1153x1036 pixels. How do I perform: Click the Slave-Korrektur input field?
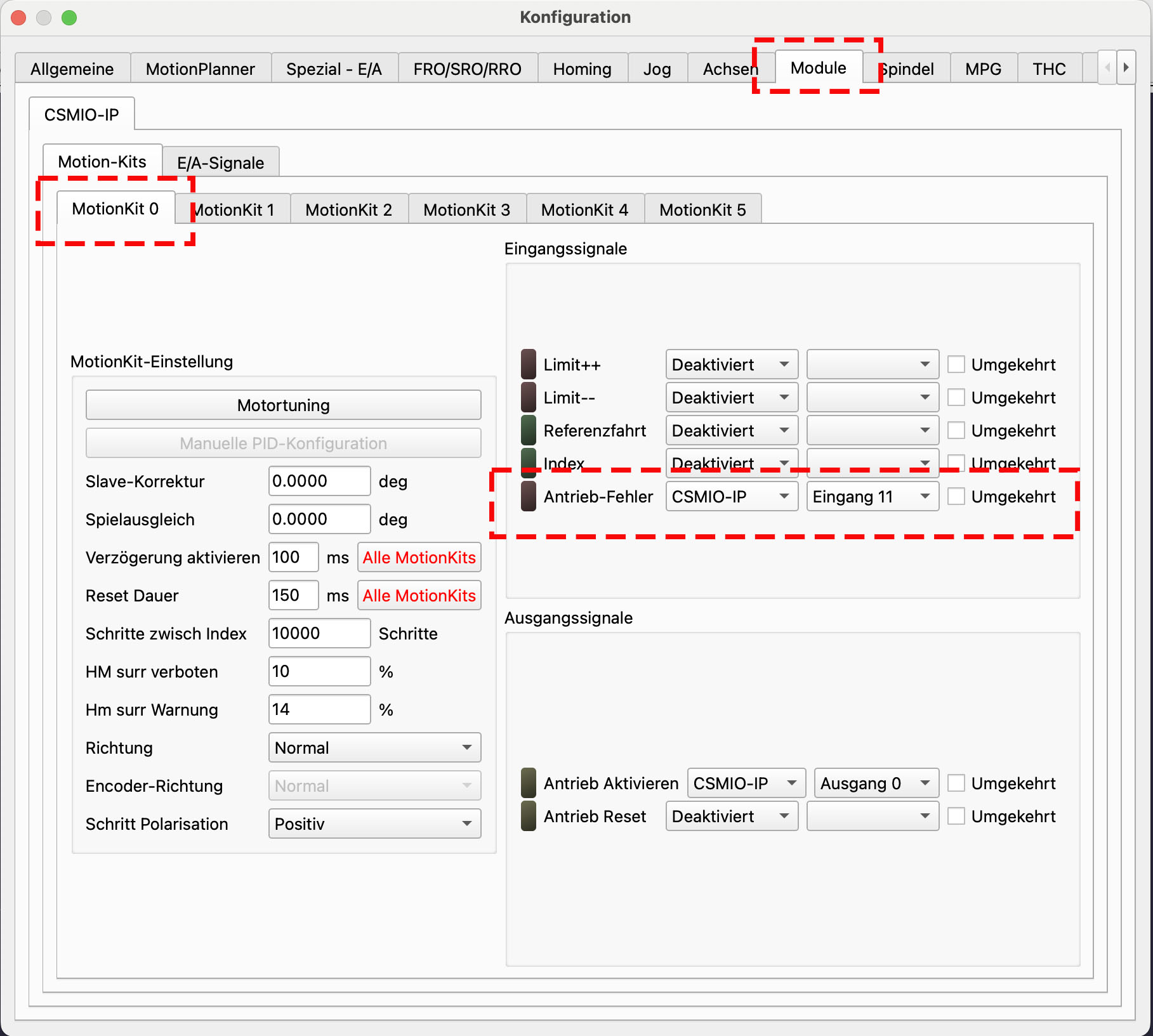click(319, 482)
